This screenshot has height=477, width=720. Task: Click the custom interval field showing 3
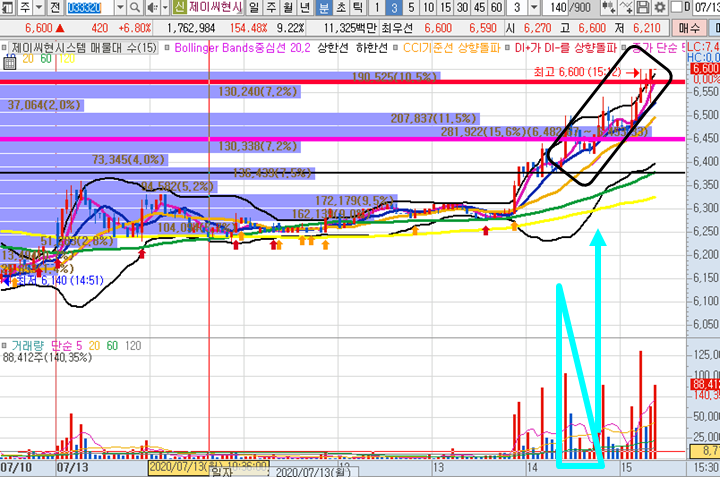tap(518, 7)
